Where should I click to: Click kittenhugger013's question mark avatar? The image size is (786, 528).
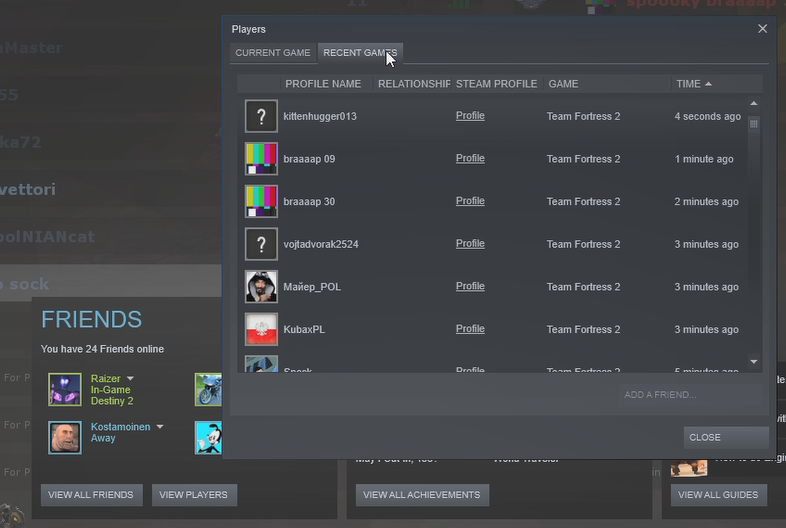pos(261,116)
